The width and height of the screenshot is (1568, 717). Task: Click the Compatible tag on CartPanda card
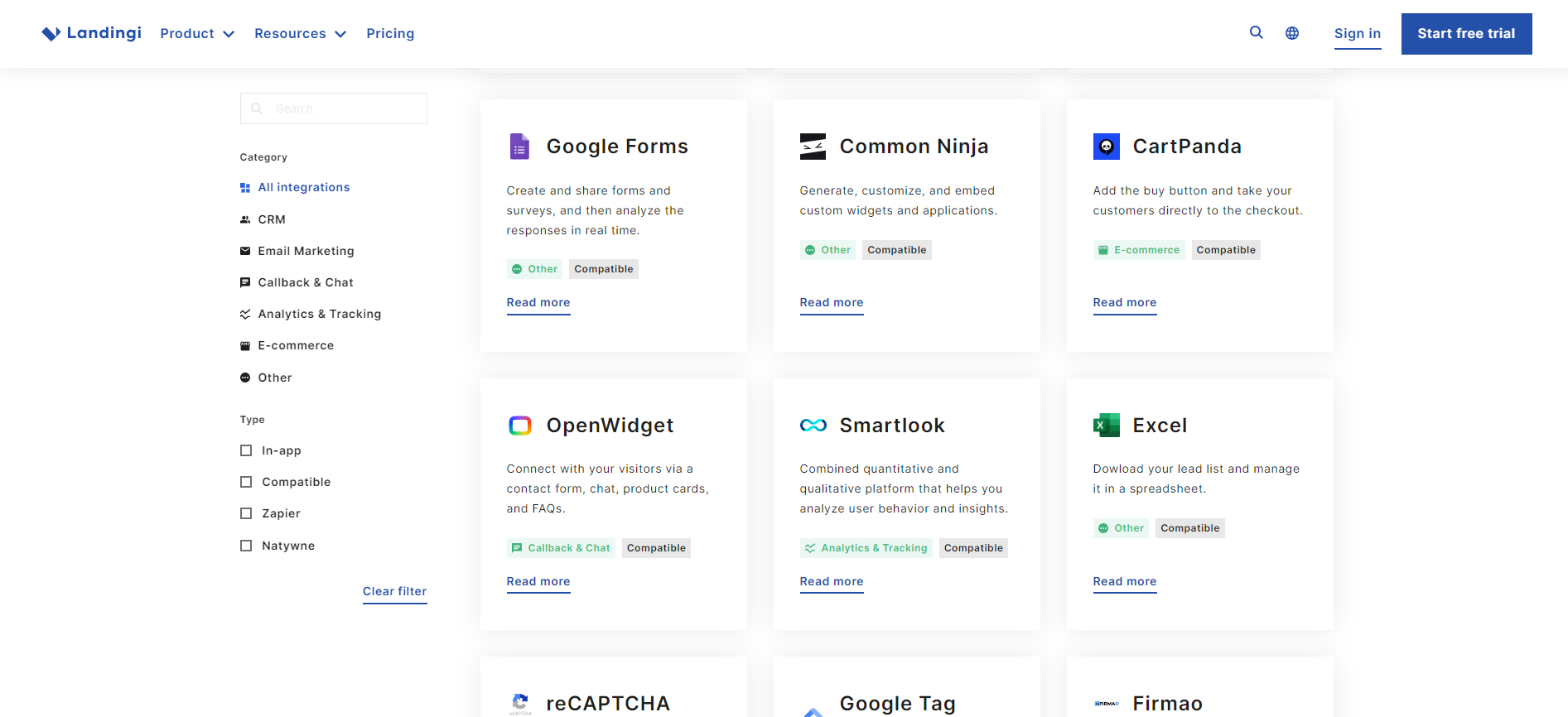coord(1226,250)
